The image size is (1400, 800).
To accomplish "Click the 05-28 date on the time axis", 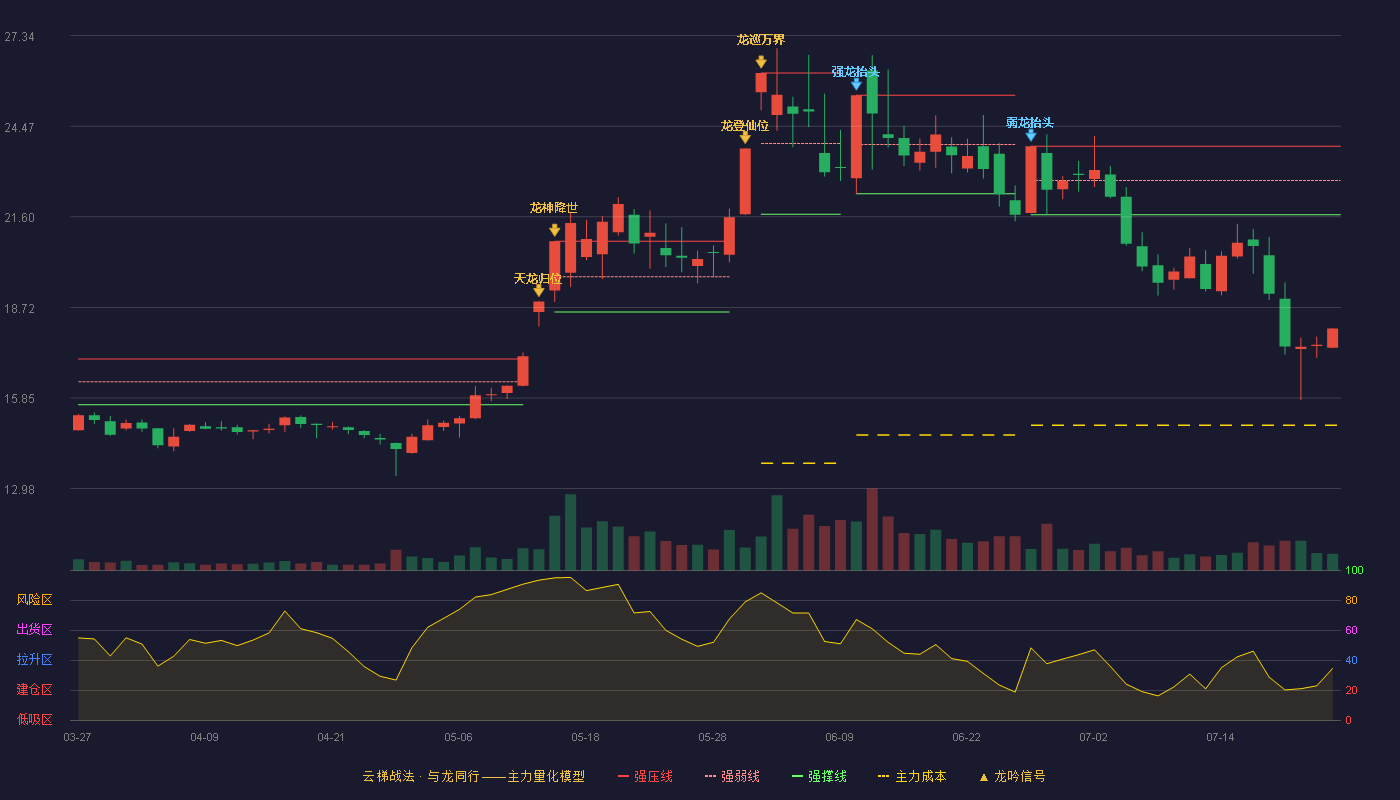I will pos(712,737).
